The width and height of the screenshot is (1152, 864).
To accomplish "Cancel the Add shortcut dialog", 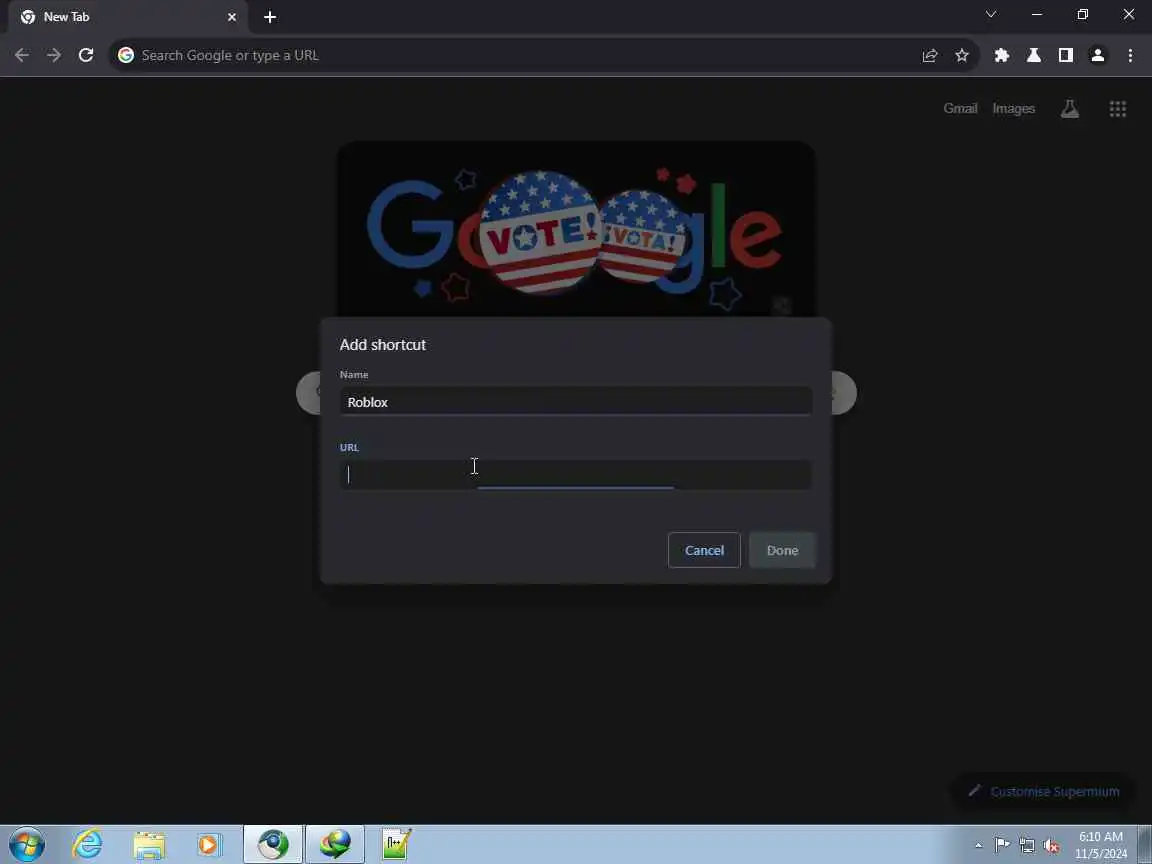I will coord(704,550).
